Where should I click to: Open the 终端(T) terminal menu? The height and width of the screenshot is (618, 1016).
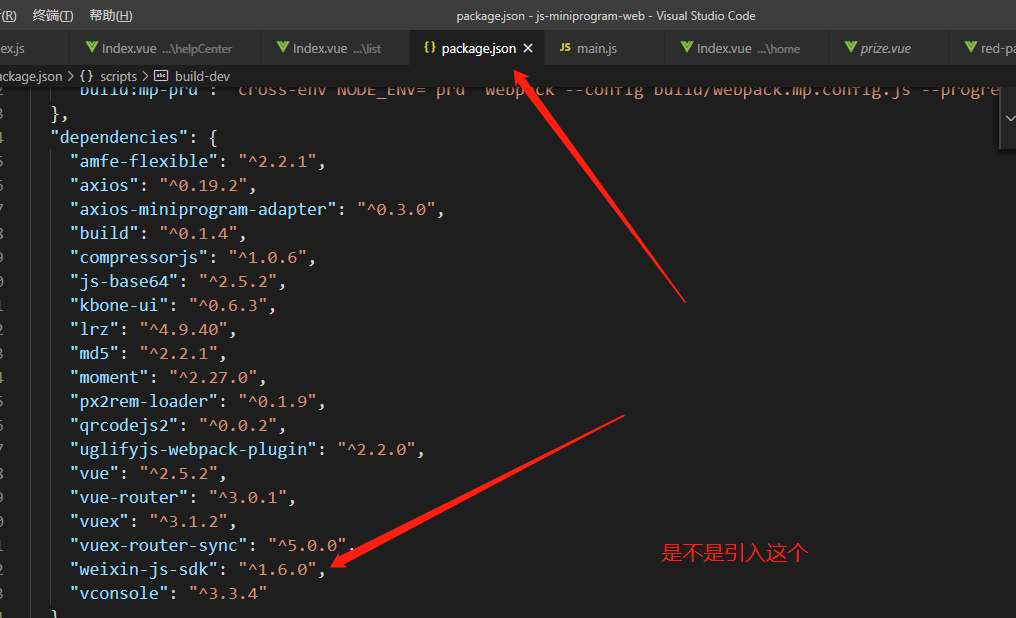(x=52, y=16)
